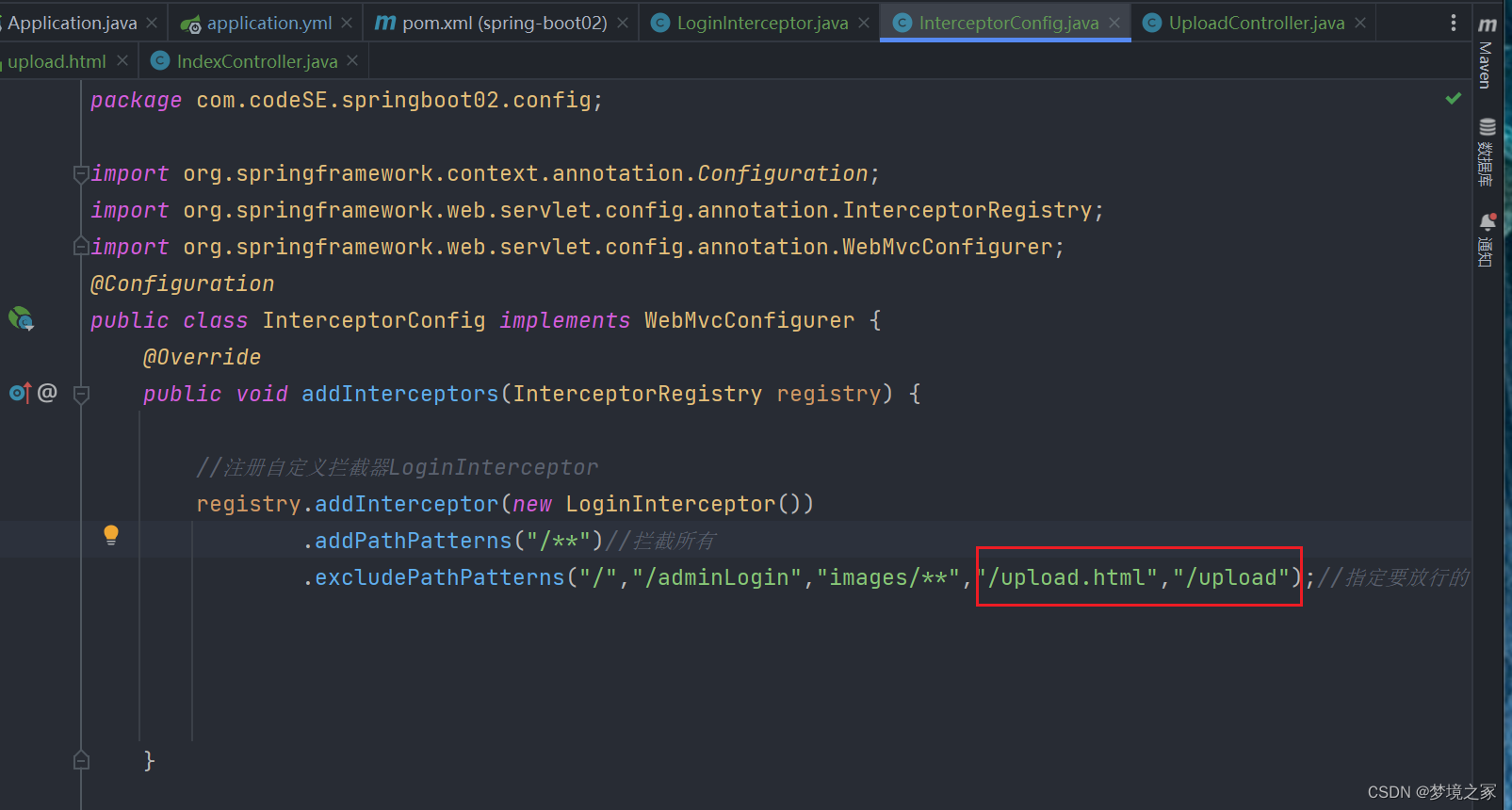Click the LoginInterceptor class icon in its tab
1512x810 pixels.
(x=661, y=23)
